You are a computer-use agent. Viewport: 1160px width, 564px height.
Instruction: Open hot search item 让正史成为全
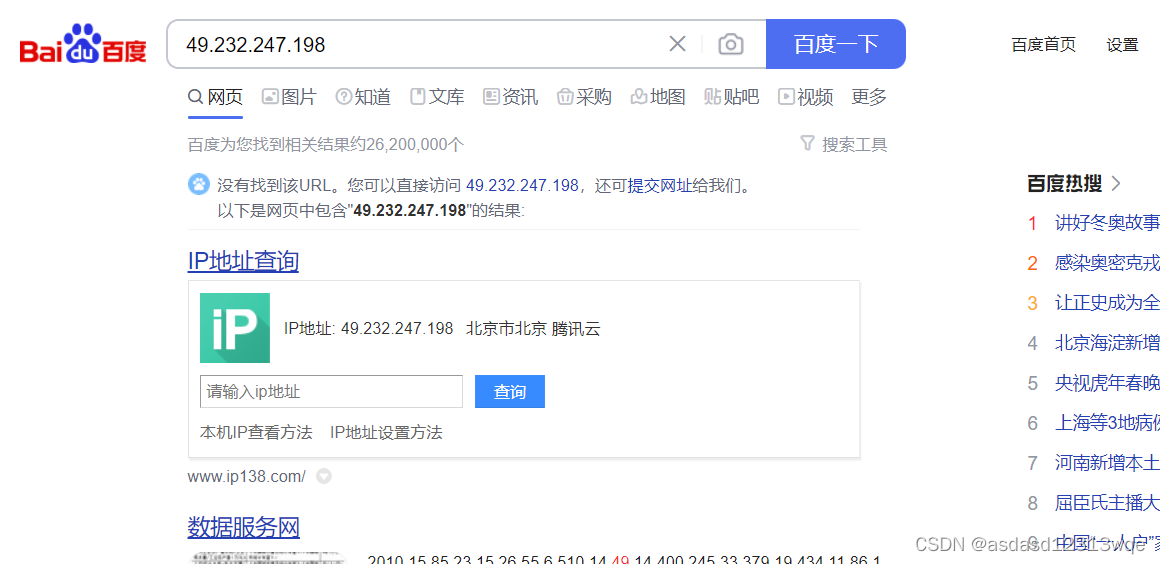(x=1107, y=303)
